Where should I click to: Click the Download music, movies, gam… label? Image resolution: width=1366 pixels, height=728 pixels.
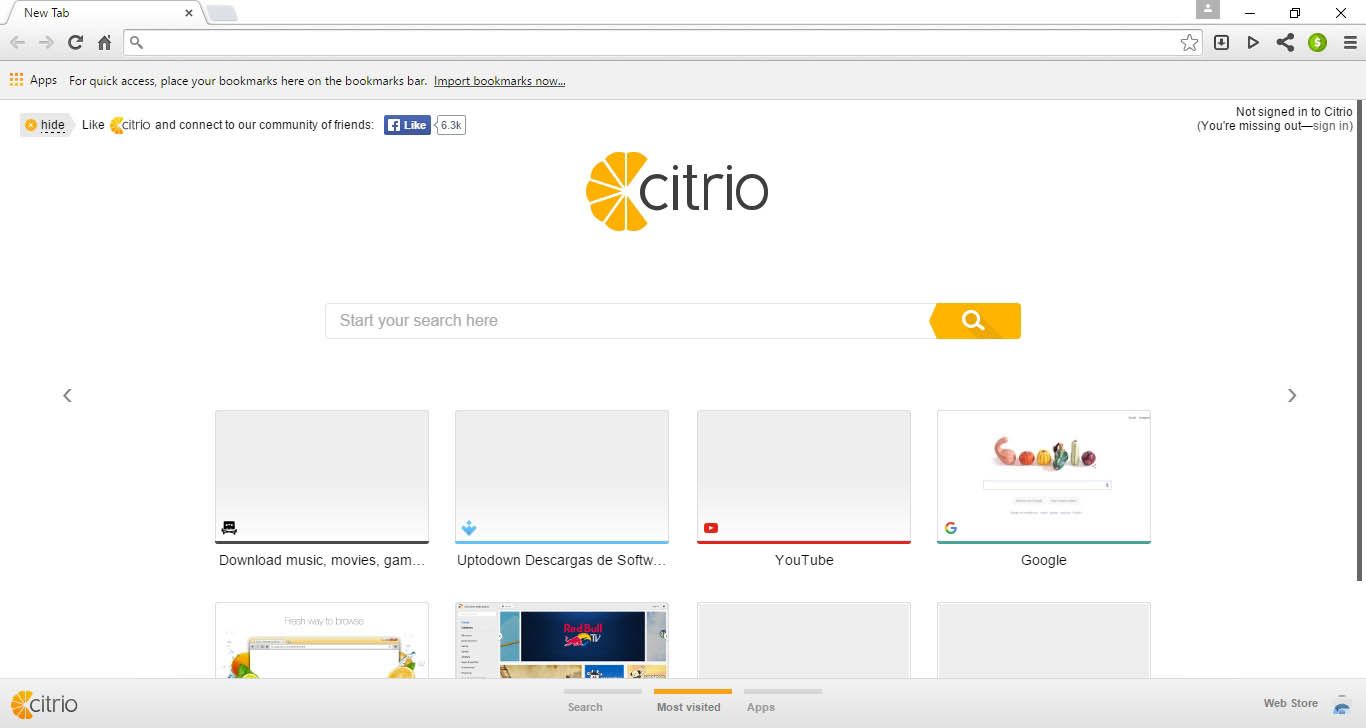pos(322,561)
